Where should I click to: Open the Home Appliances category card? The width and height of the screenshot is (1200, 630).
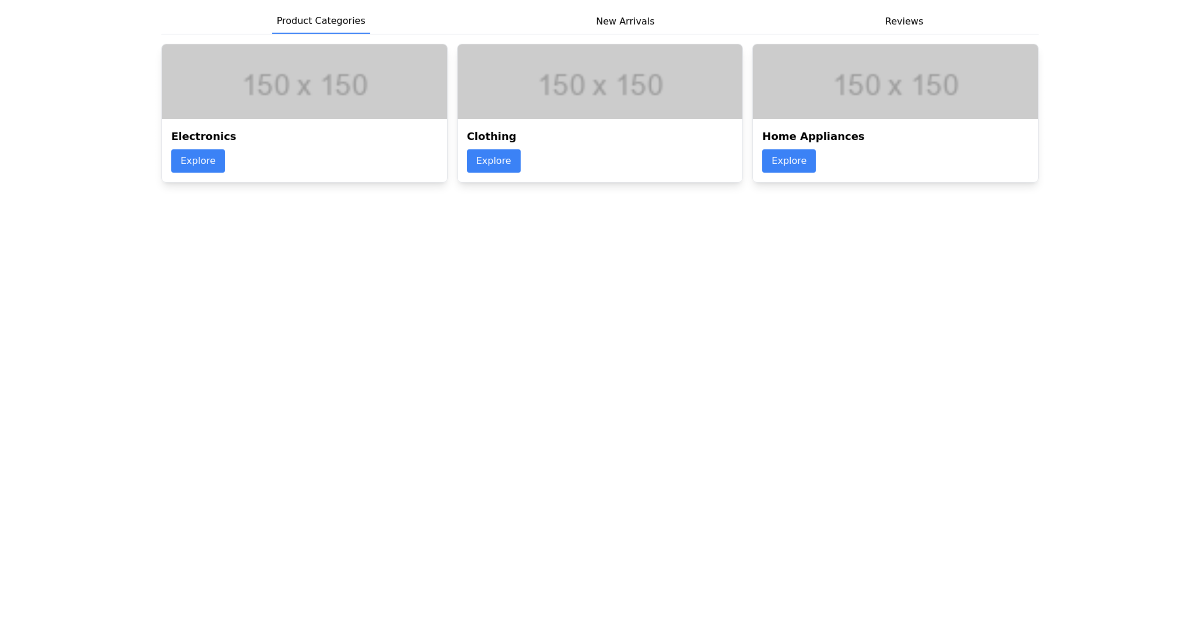894,112
